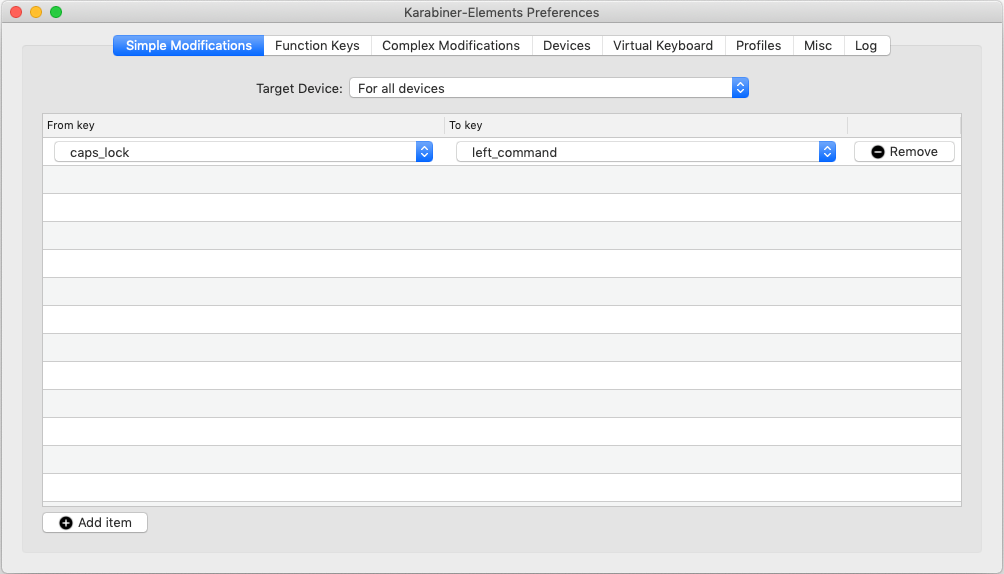Open the Target Device dropdown
The height and width of the screenshot is (574, 1004).
pyautogui.click(x=549, y=88)
